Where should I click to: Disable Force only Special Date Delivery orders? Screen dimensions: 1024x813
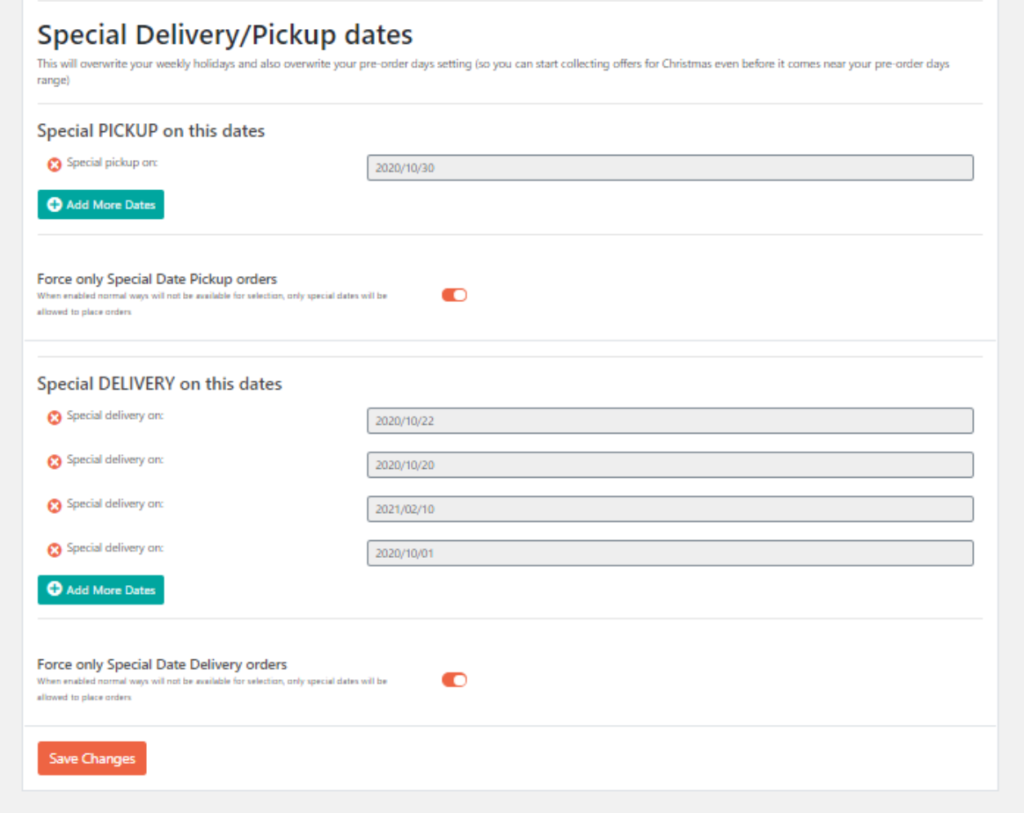pos(454,680)
